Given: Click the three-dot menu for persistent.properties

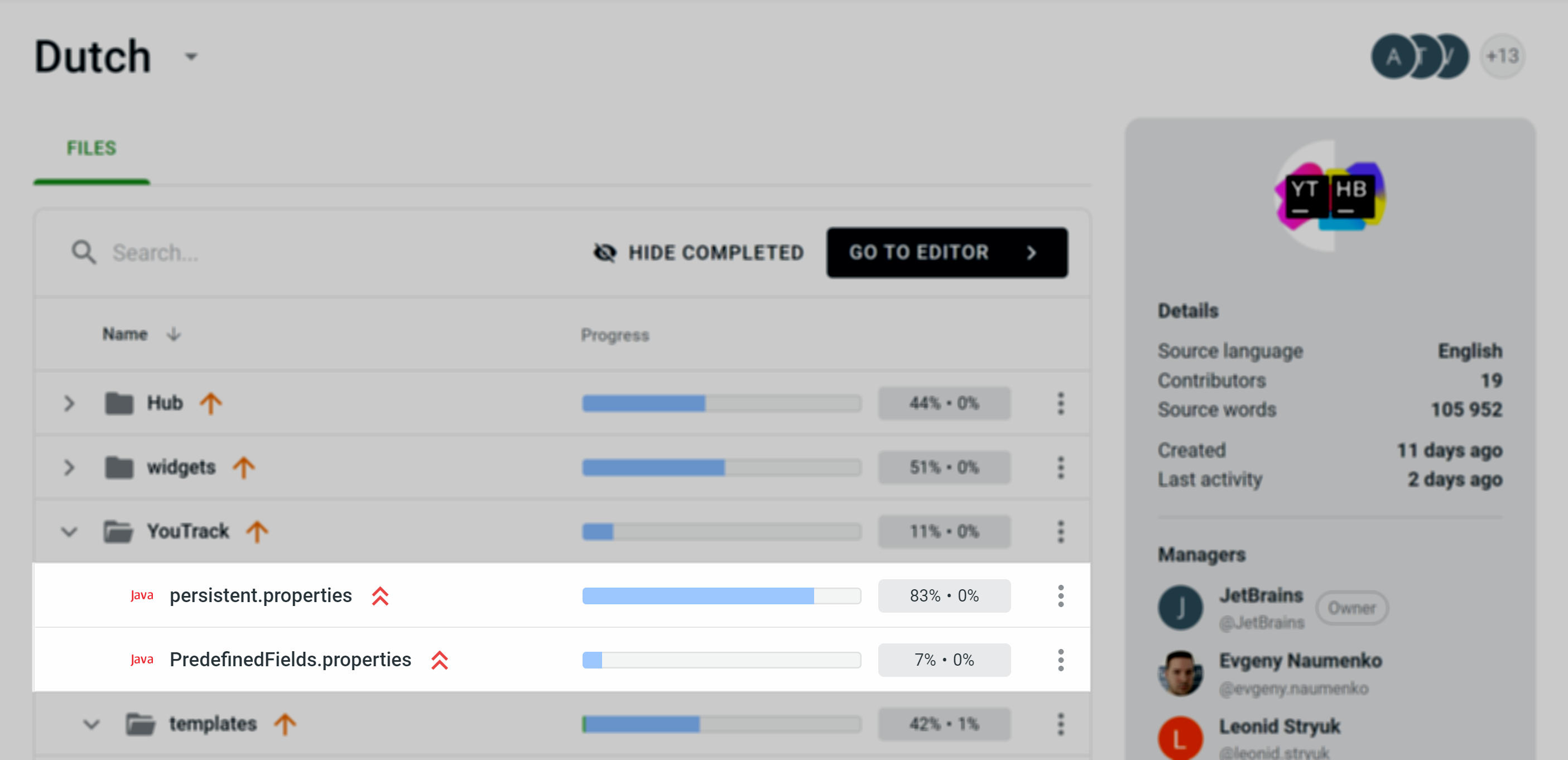Looking at the screenshot, I should [x=1060, y=596].
